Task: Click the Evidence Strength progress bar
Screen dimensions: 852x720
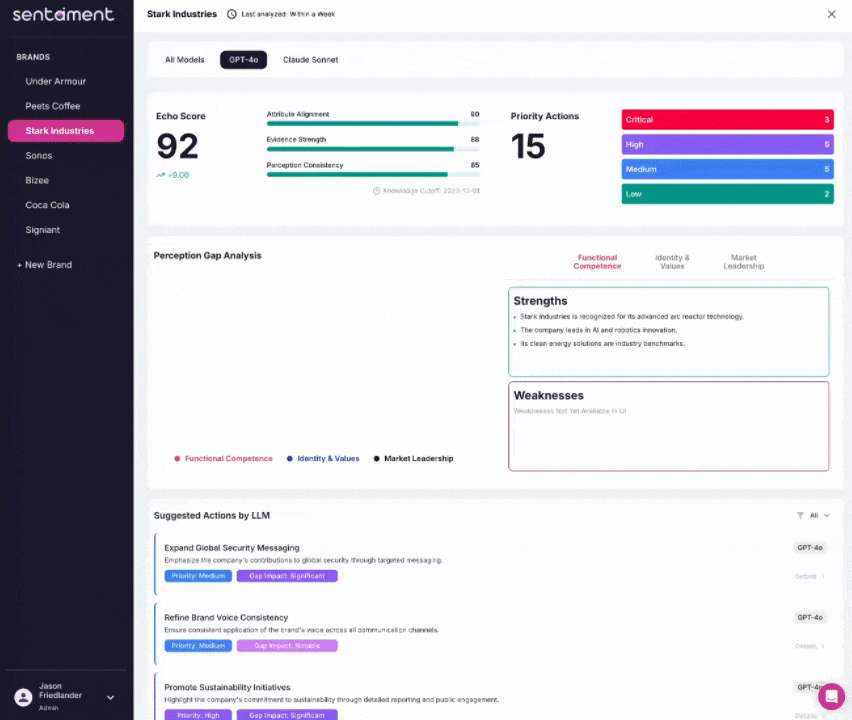Action: pos(373,149)
